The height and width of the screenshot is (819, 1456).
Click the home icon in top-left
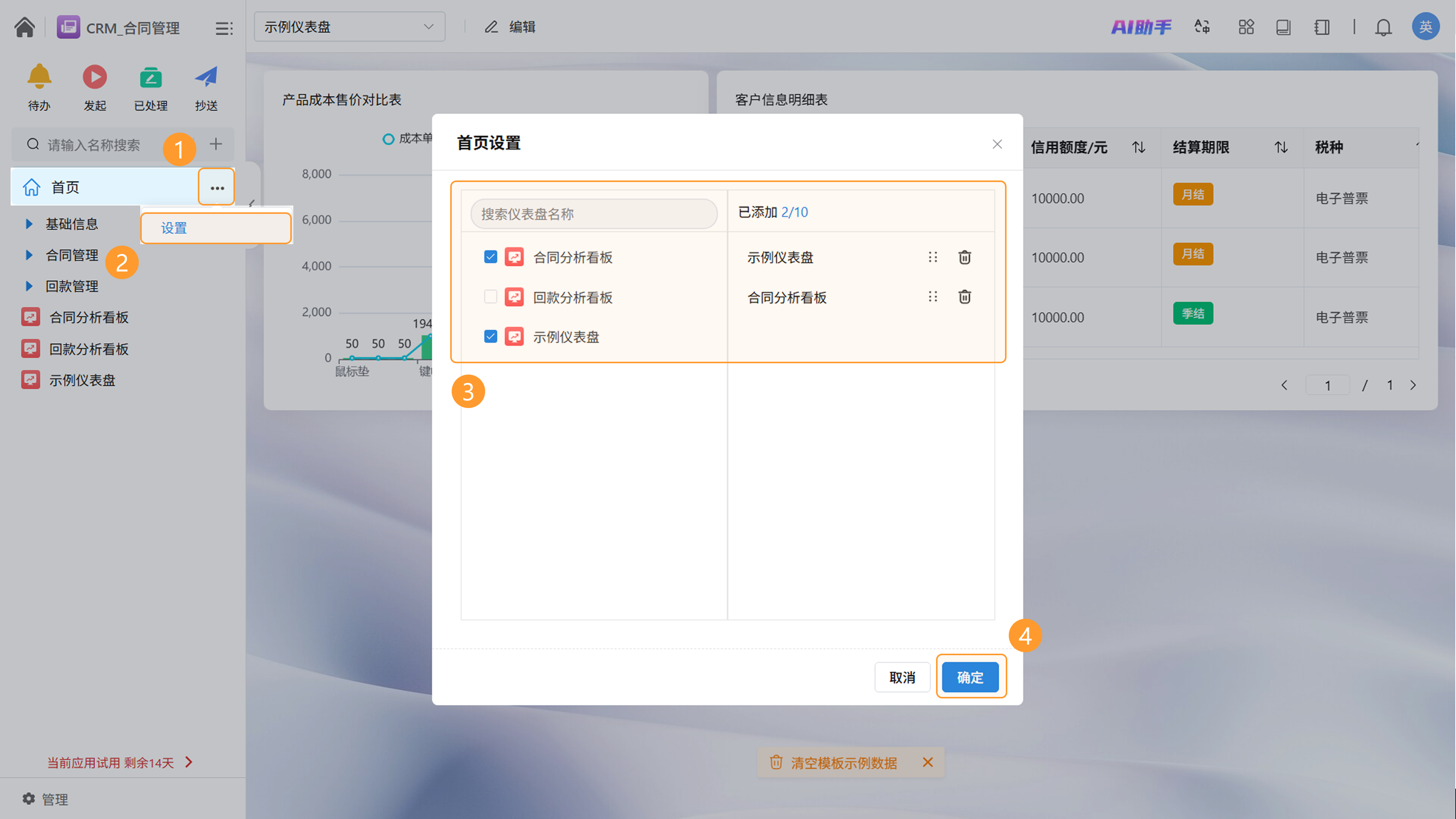point(24,27)
